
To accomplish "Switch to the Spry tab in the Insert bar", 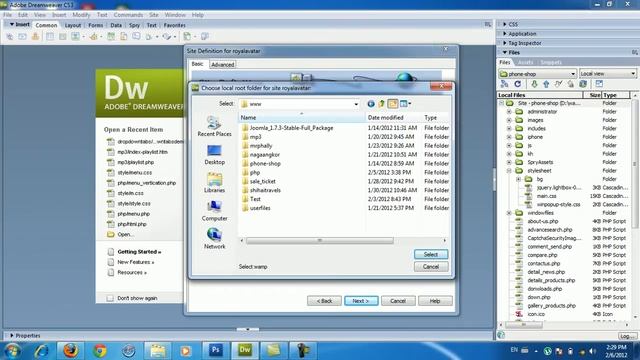I will coord(134,25).
